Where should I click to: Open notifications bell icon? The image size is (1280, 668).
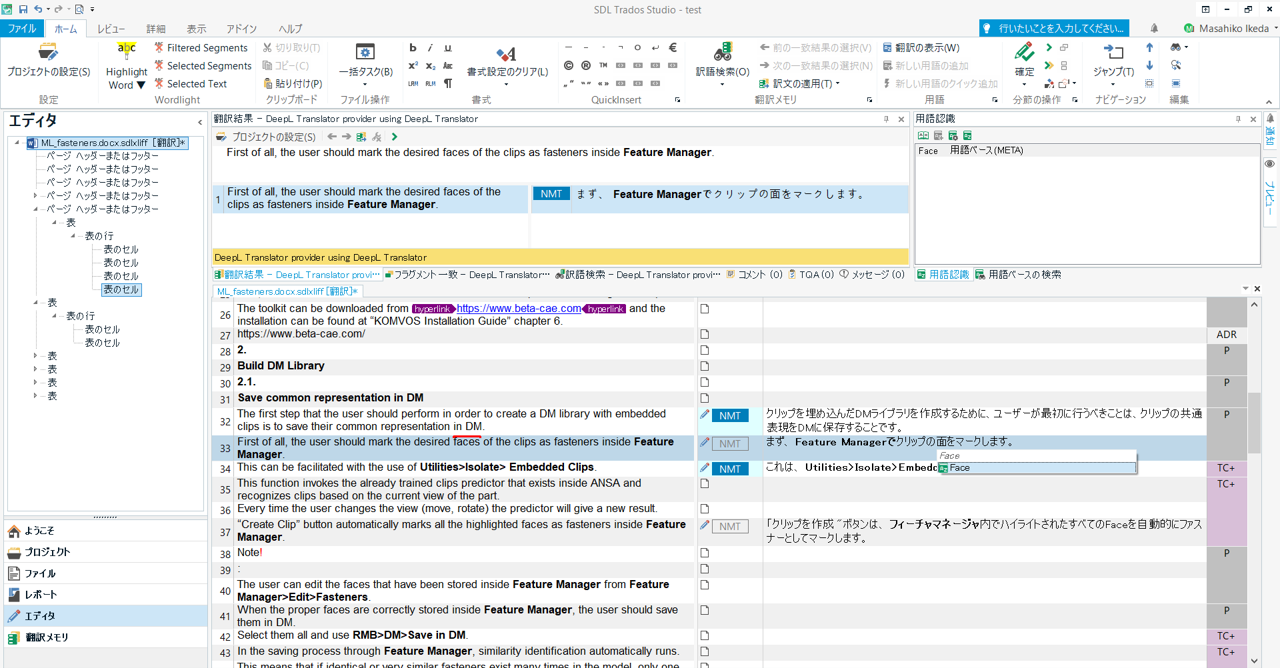click(x=1153, y=29)
